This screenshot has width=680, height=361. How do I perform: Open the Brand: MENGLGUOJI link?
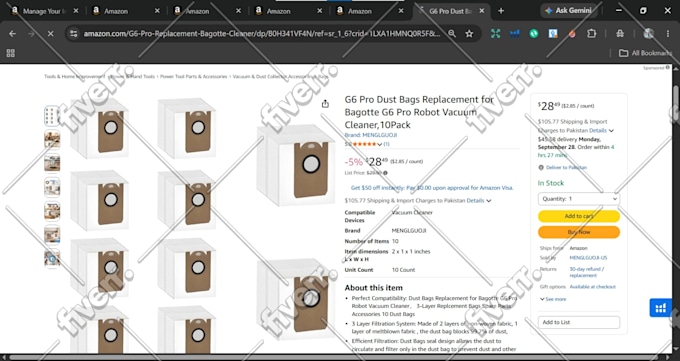(371, 135)
